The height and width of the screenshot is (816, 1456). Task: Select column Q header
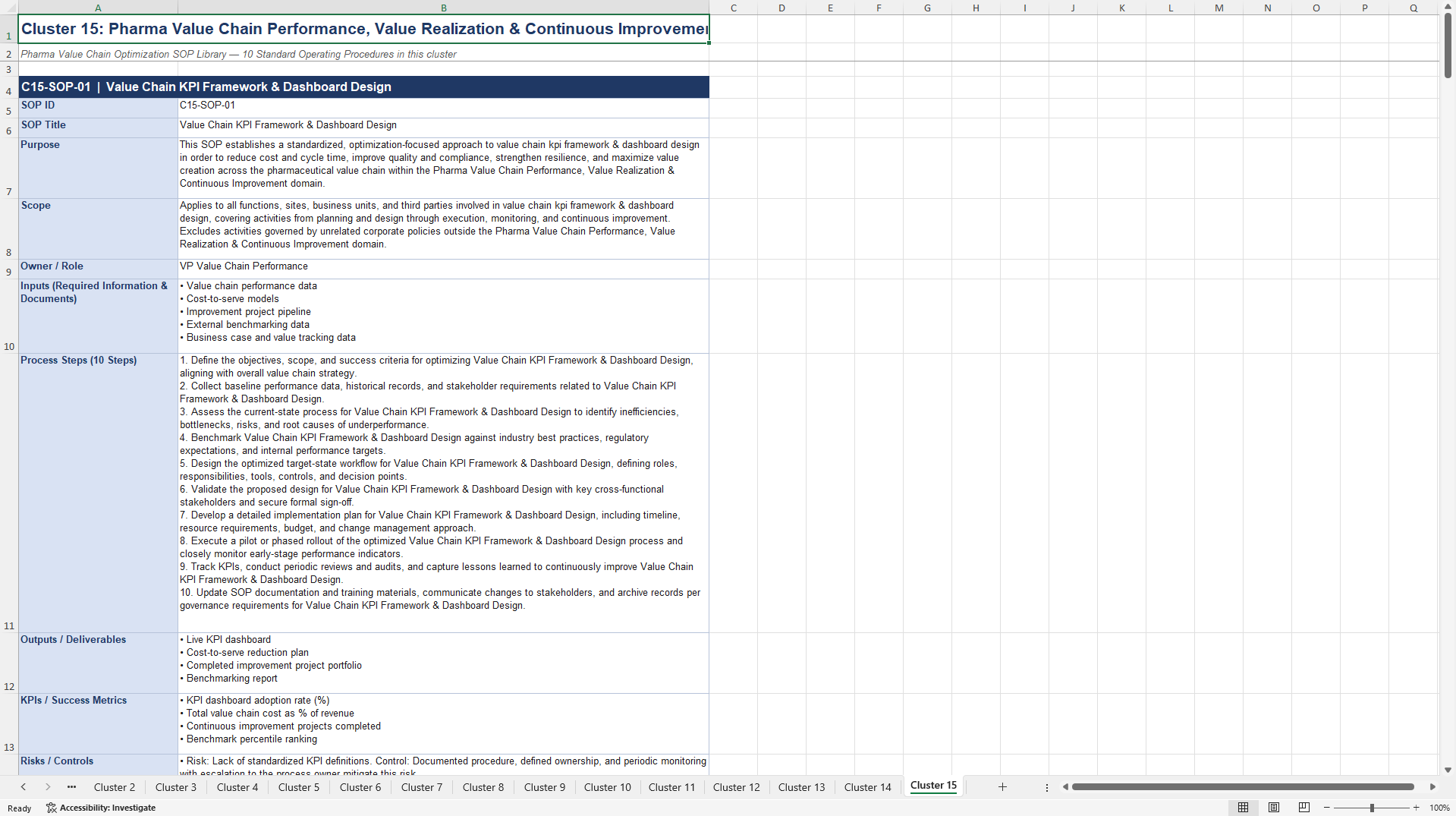point(1413,8)
